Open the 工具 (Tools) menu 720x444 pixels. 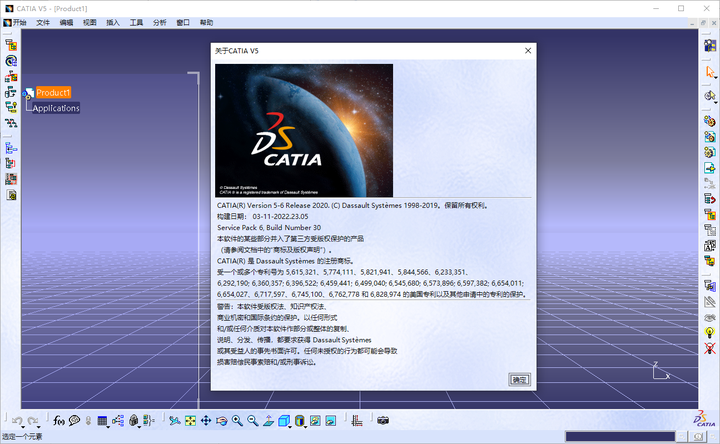(x=136, y=22)
